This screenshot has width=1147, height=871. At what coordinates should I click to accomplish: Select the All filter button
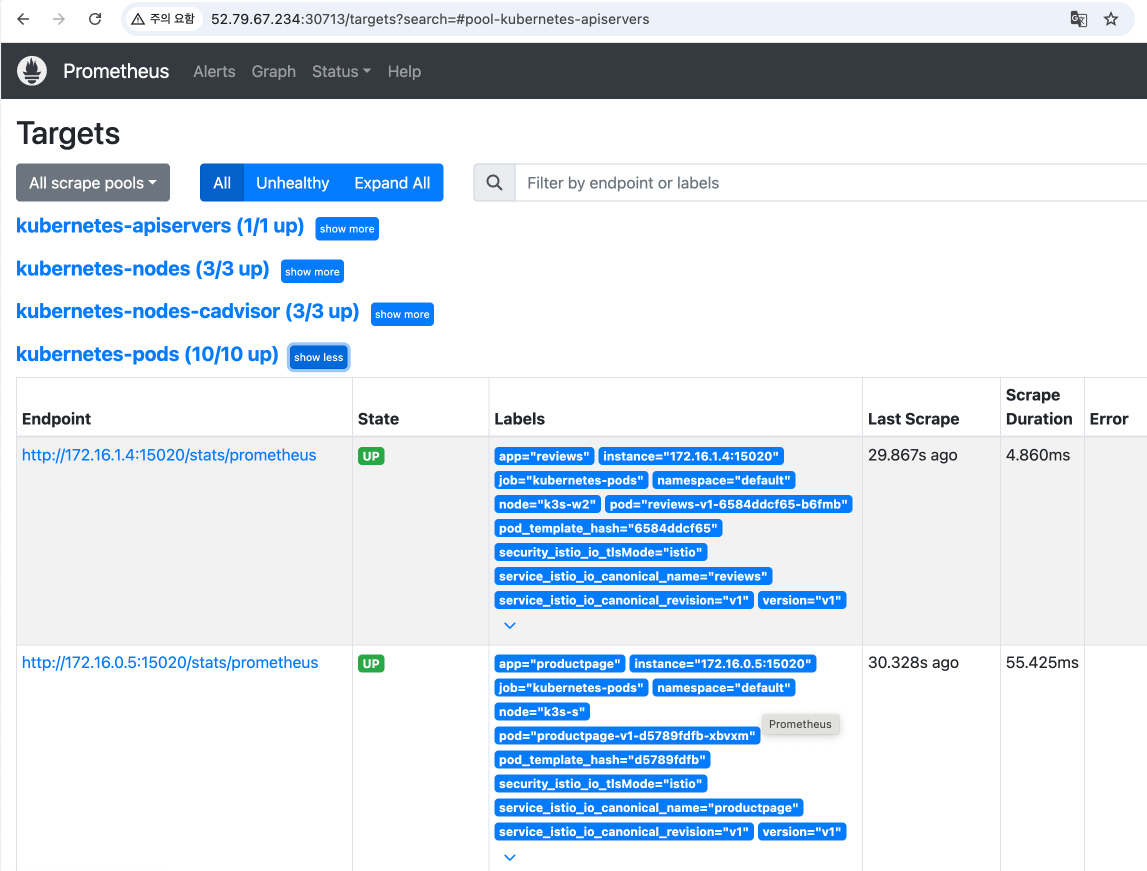tap(222, 183)
